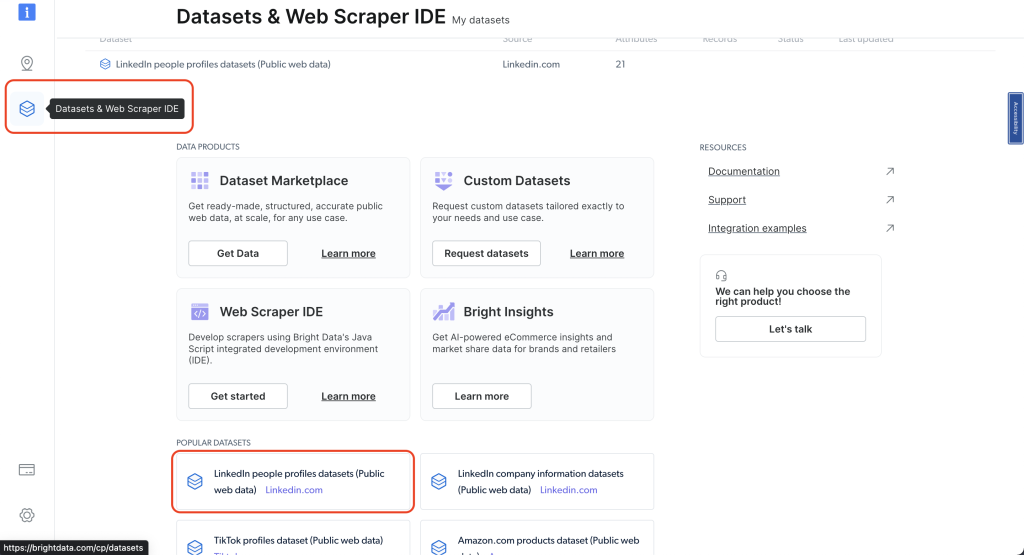Open LinkedIn company information datasets card

click(537, 482)
